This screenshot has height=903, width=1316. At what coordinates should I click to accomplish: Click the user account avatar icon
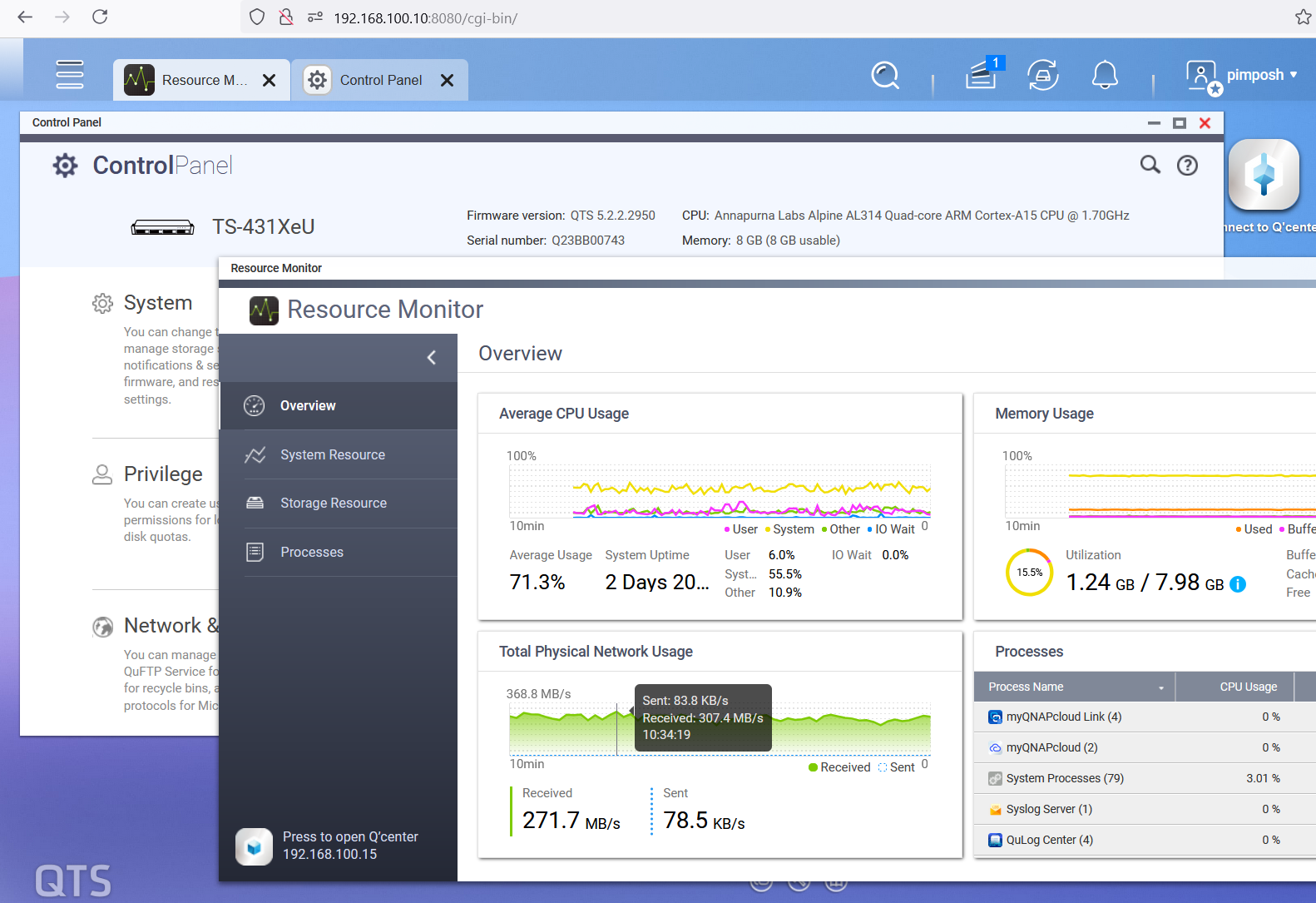tap(1203, 77)
